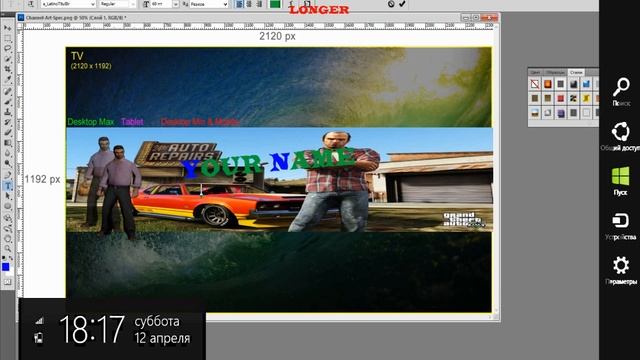This screenshot has width=640, height=360.
Task: Open the font size dropdown arrow
Action: point(176,4)
